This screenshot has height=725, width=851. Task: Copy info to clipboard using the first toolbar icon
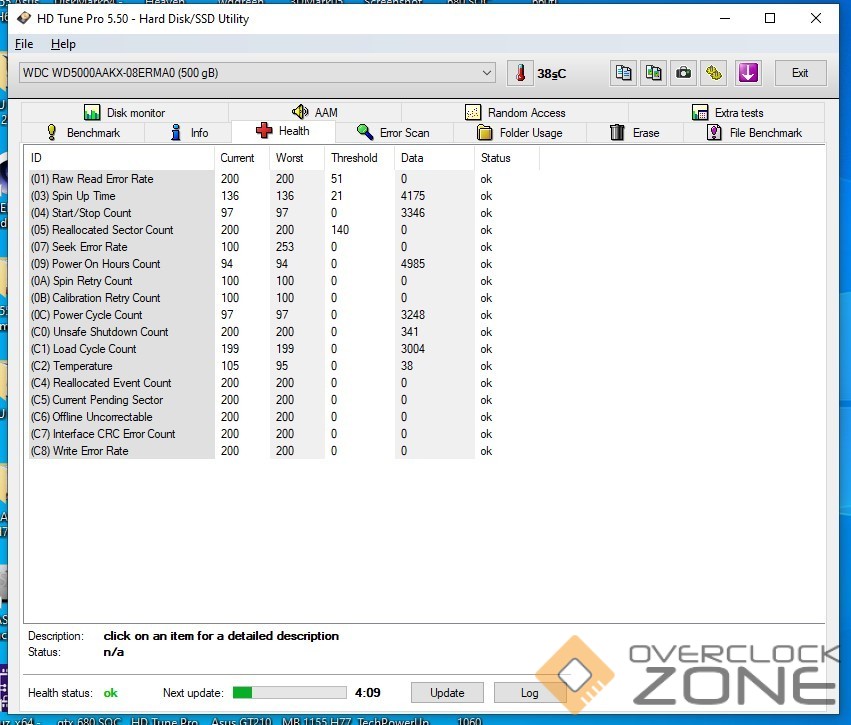[x=623, y=73]
